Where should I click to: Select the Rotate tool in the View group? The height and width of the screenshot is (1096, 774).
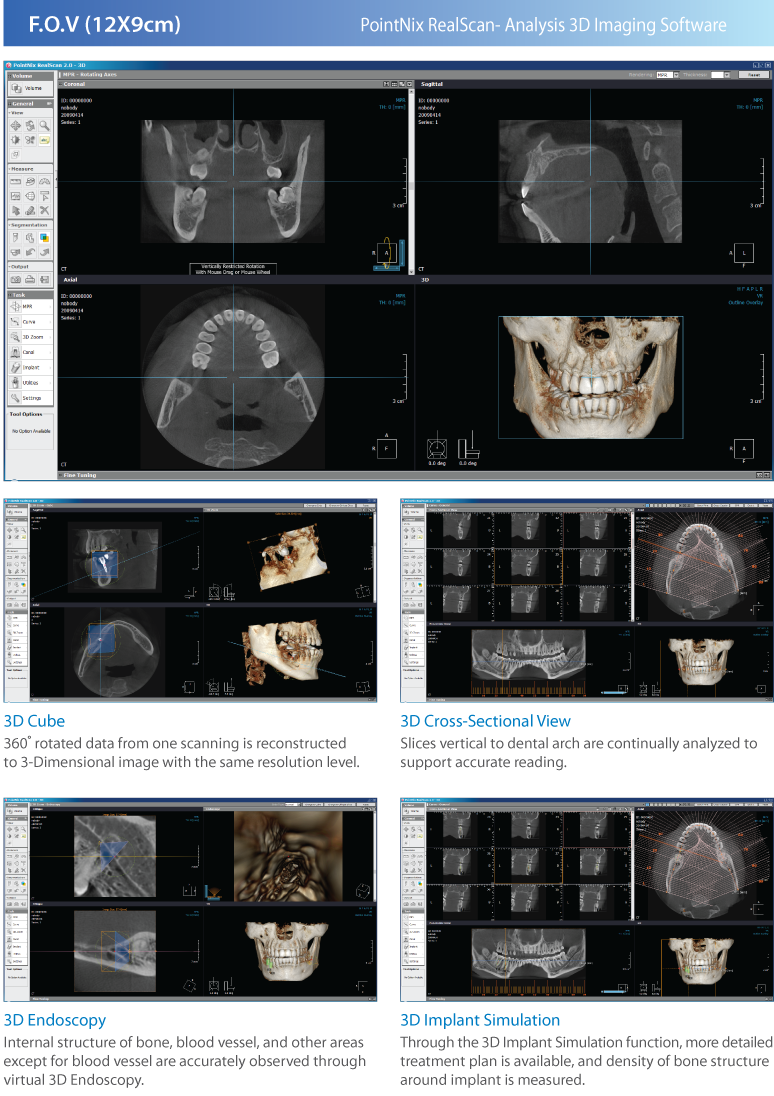click(30, 125)
